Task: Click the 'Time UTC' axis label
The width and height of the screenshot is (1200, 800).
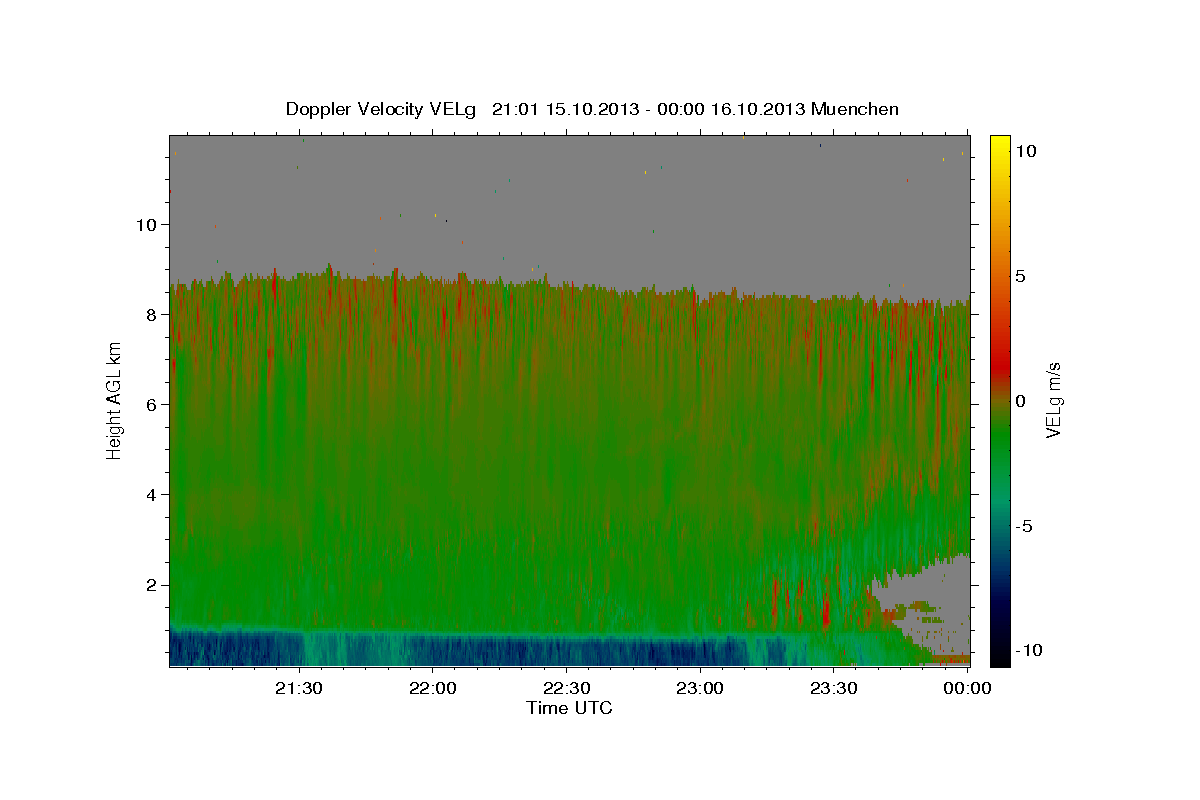Action: click(569, 708)
